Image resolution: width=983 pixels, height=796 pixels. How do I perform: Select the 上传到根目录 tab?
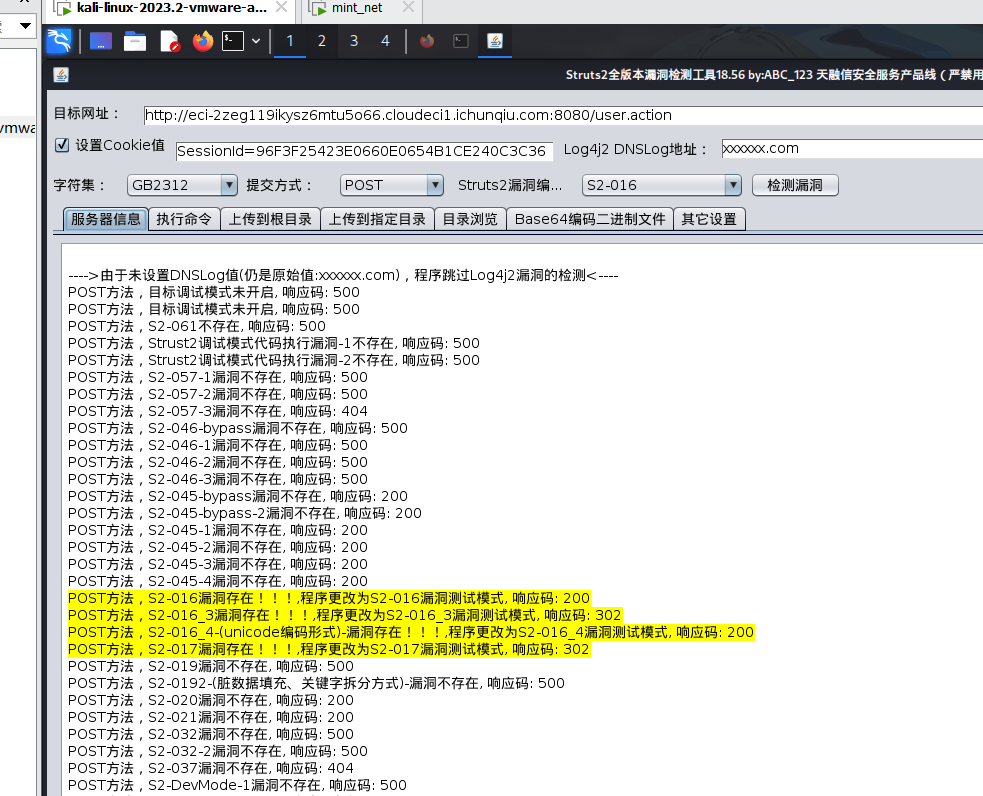point(270,219)
